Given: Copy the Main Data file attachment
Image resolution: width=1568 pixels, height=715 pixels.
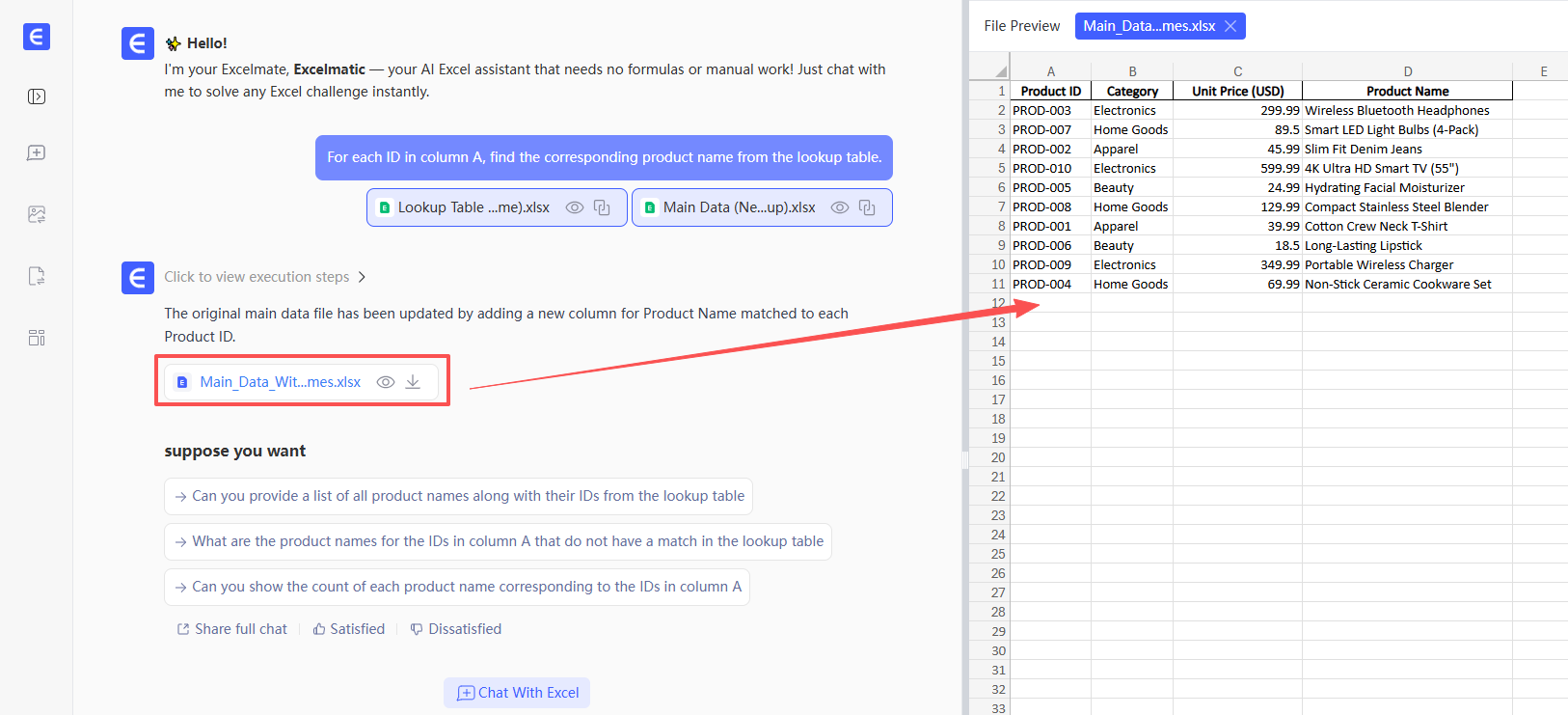Looking at the screenshot, I should click(867, 207).
